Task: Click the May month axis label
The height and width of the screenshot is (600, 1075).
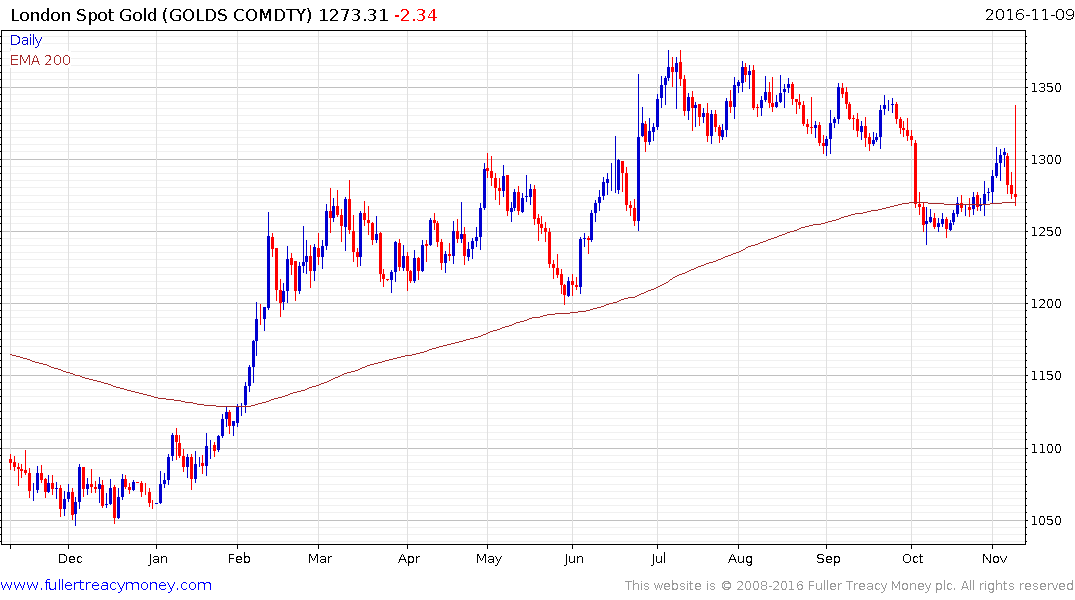Action: (x=489, y=559)
